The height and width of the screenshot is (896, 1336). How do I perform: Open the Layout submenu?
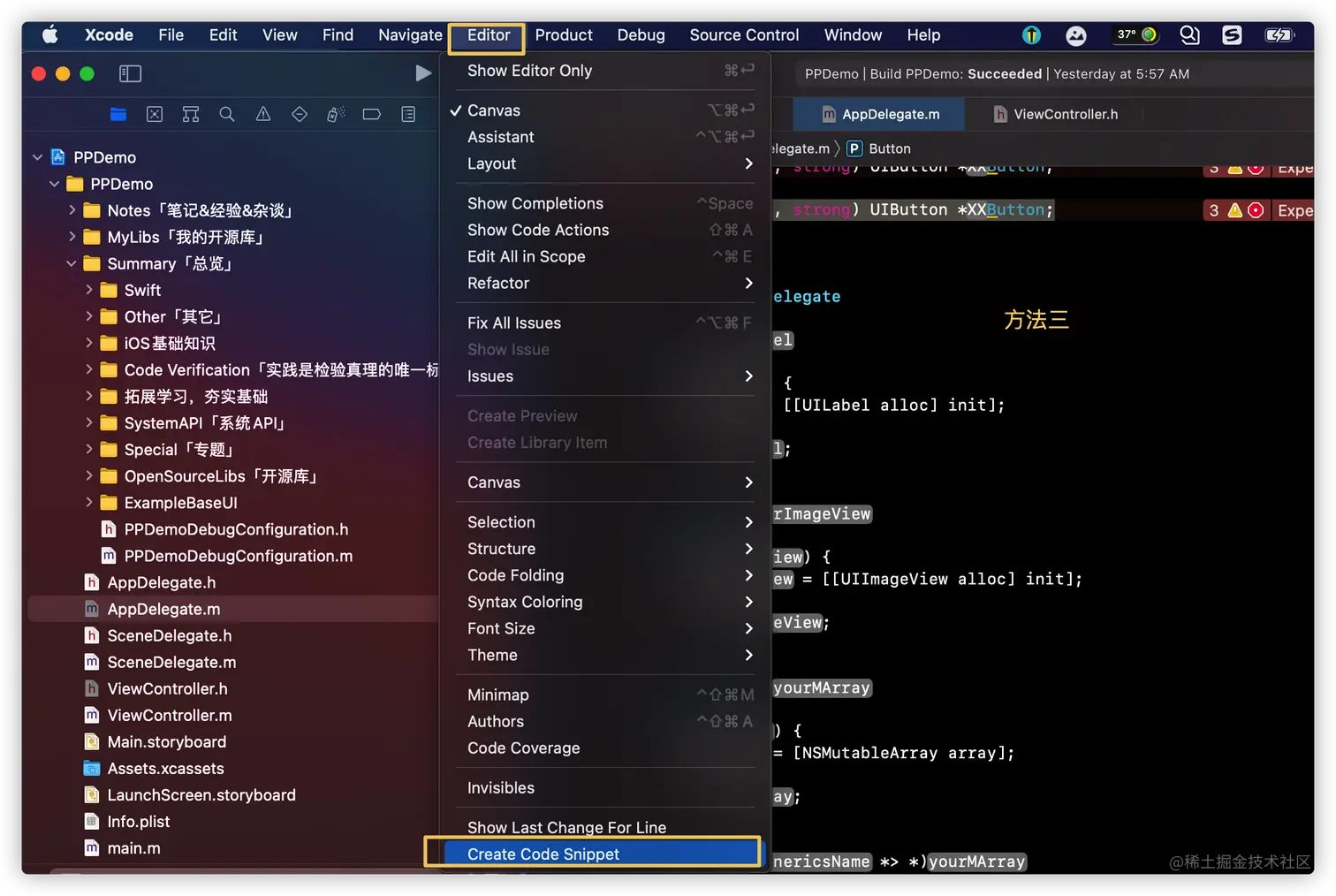pos(604,163)
